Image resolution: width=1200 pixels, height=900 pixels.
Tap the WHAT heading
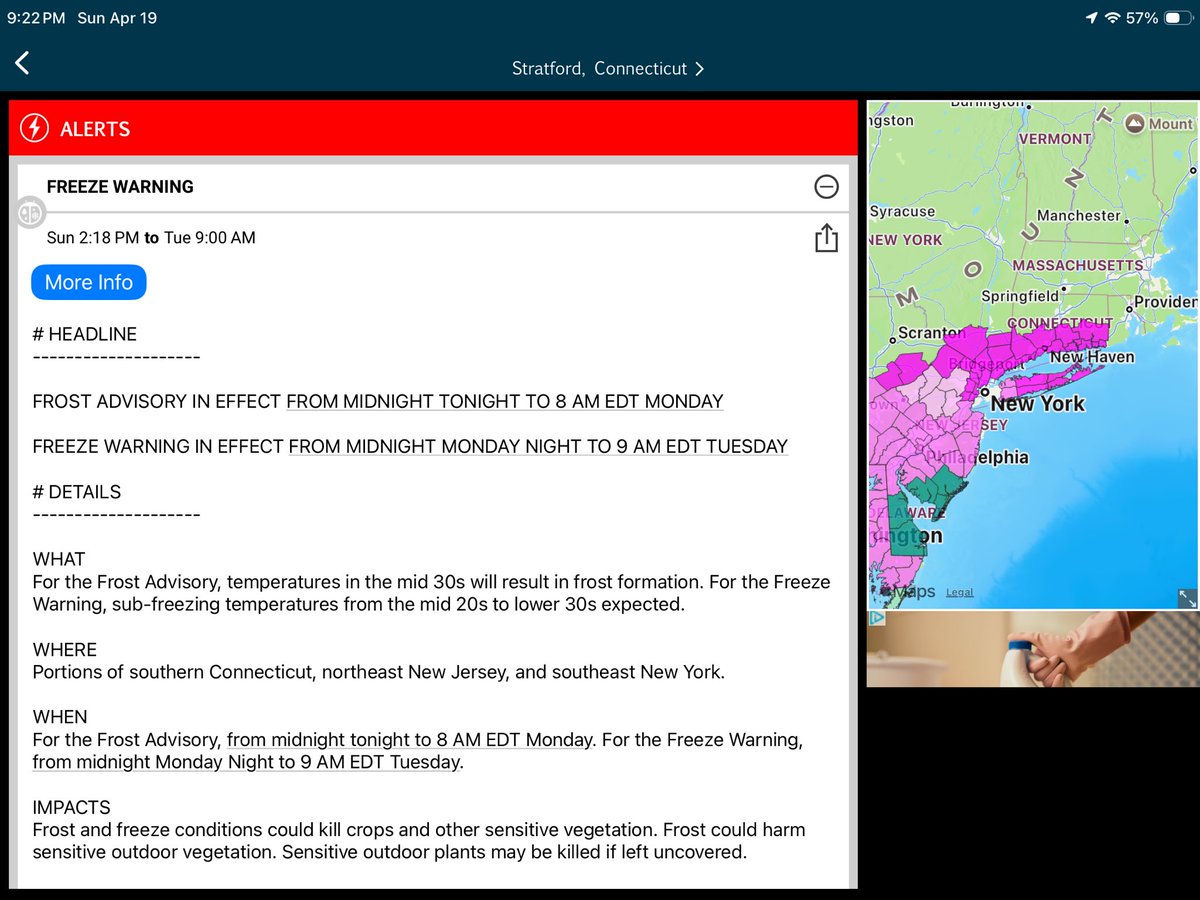(59, 559)
